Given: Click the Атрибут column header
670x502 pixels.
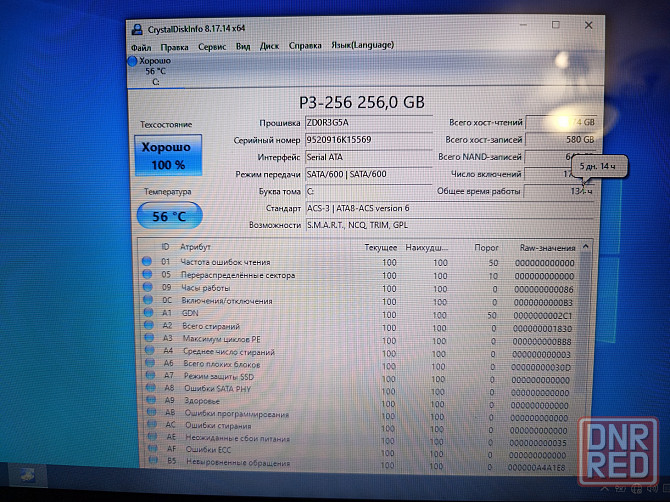Looking at the screenshot, I should tap(195, 247).
